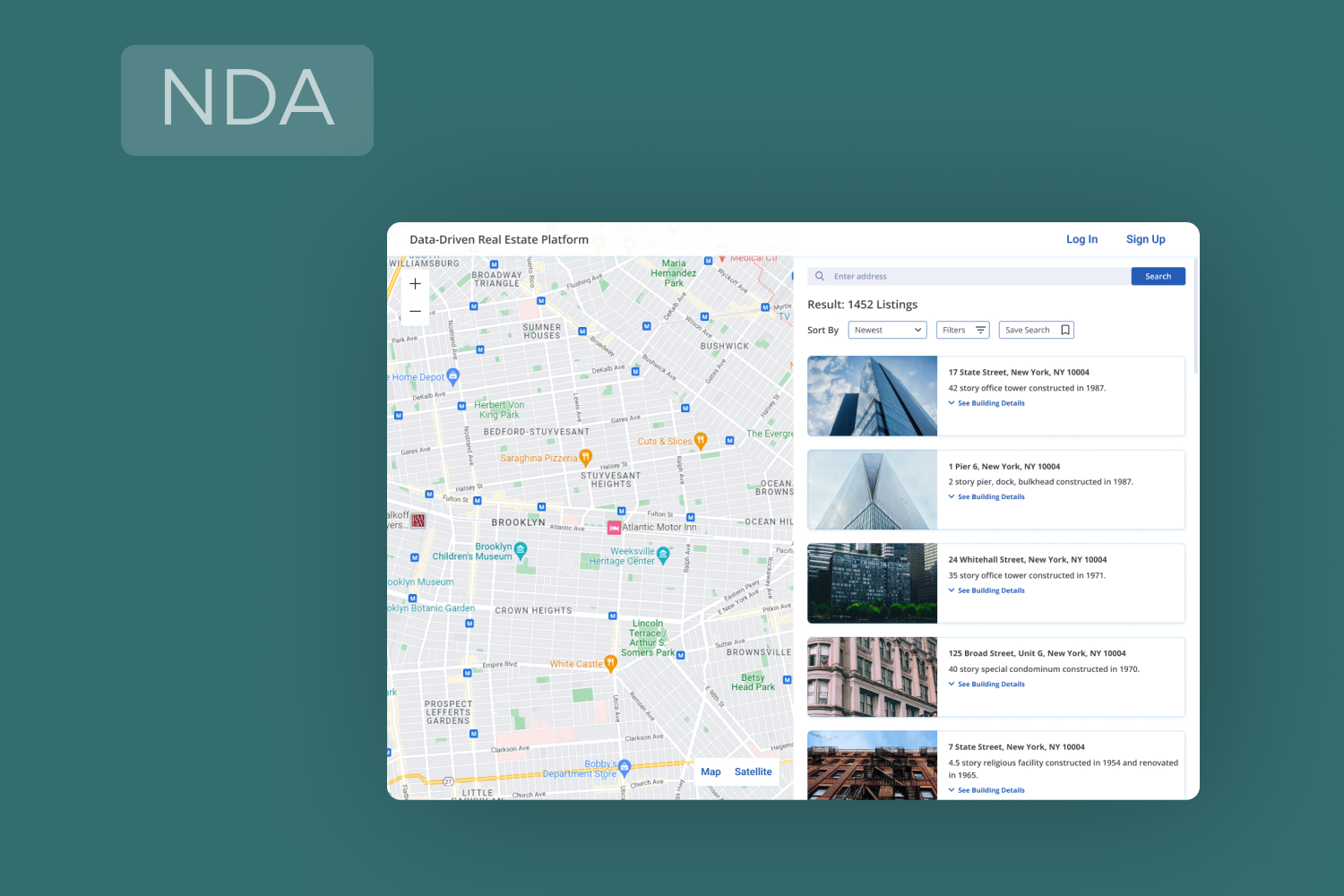This screenshot has width=1344, height=896.
Task: Click the Maria Hernandez Park map label
Action: [674, 273]
